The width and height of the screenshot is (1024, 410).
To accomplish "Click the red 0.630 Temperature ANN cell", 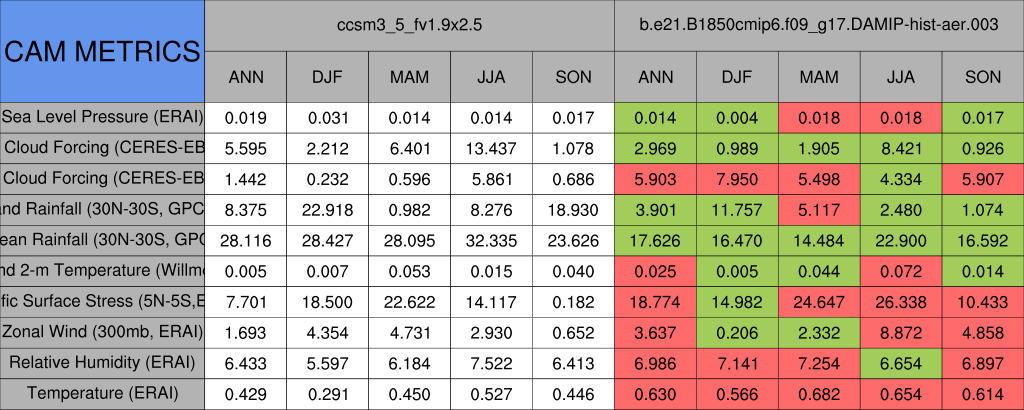I will pyautogui.click(x=656, y=394).
